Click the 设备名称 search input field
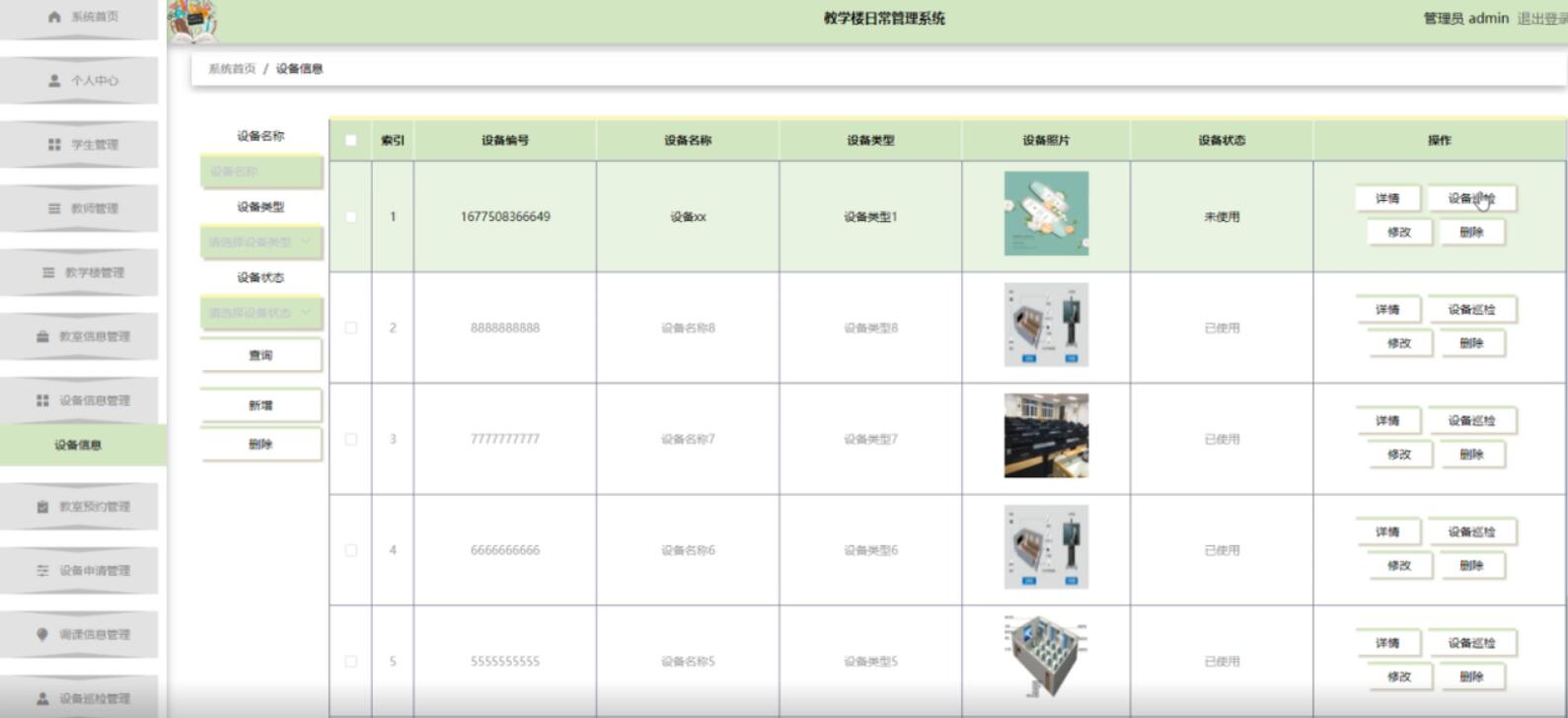 click(261, 172)
